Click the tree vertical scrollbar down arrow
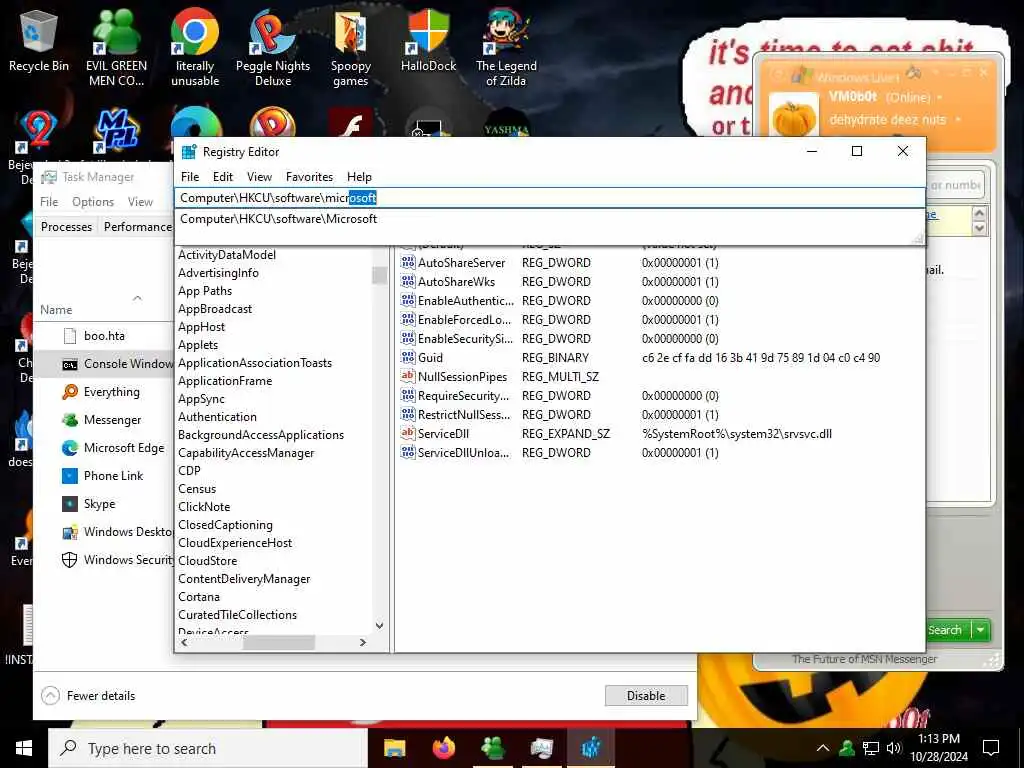Image resolution: width=1024 pixels, height=768 pixels. point(379,626)
